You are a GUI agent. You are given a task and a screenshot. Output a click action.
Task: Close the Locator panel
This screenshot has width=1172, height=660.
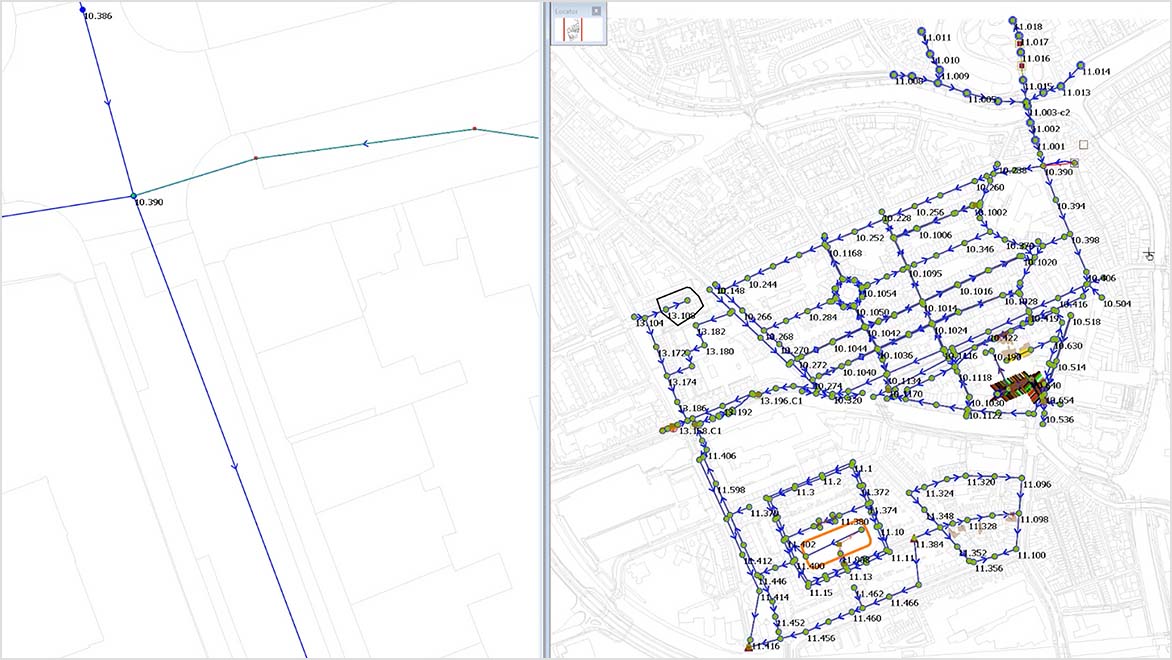tap(596, 11)
